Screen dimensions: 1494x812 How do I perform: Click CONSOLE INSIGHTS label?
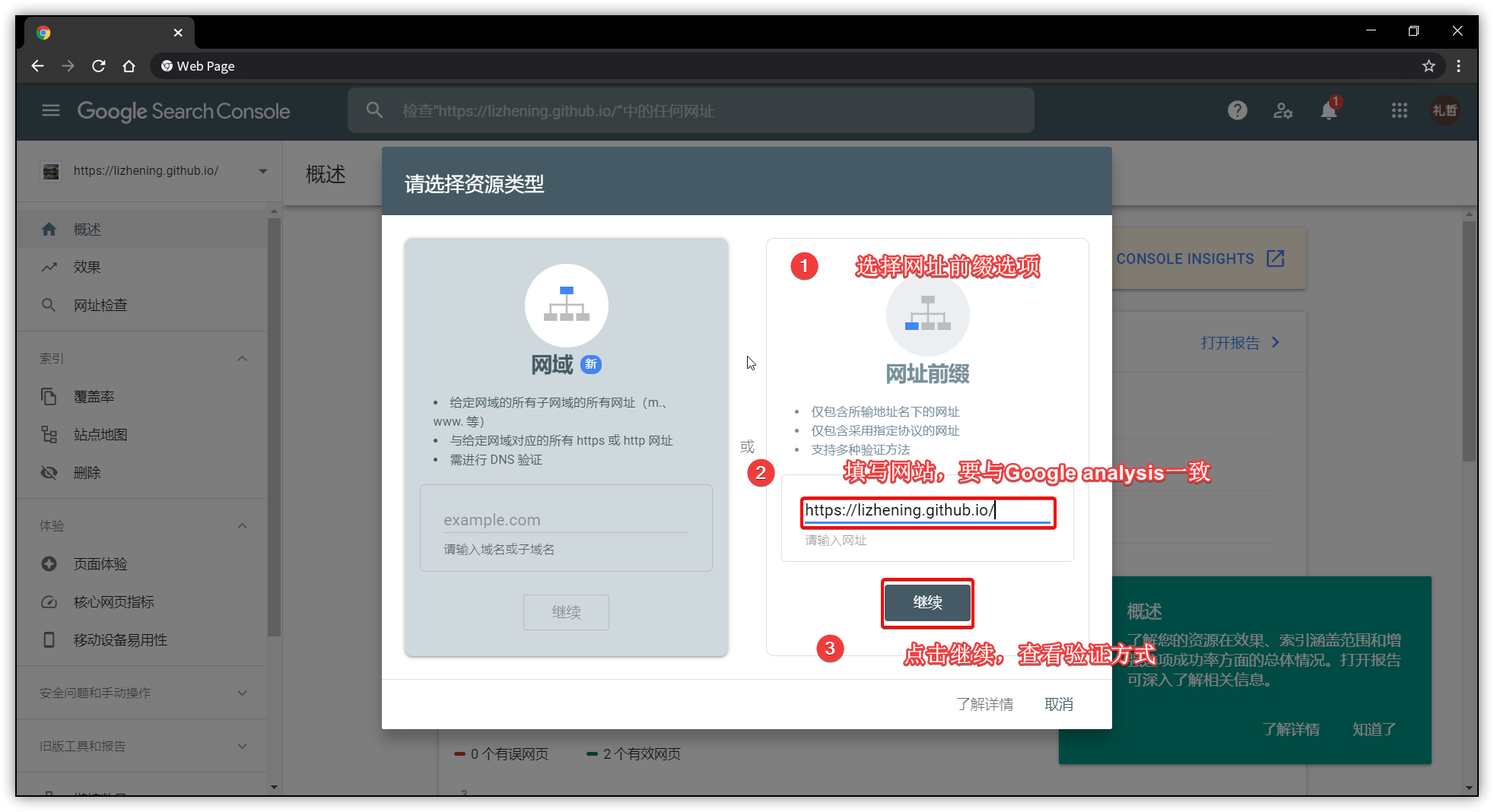pos(1185,259)
